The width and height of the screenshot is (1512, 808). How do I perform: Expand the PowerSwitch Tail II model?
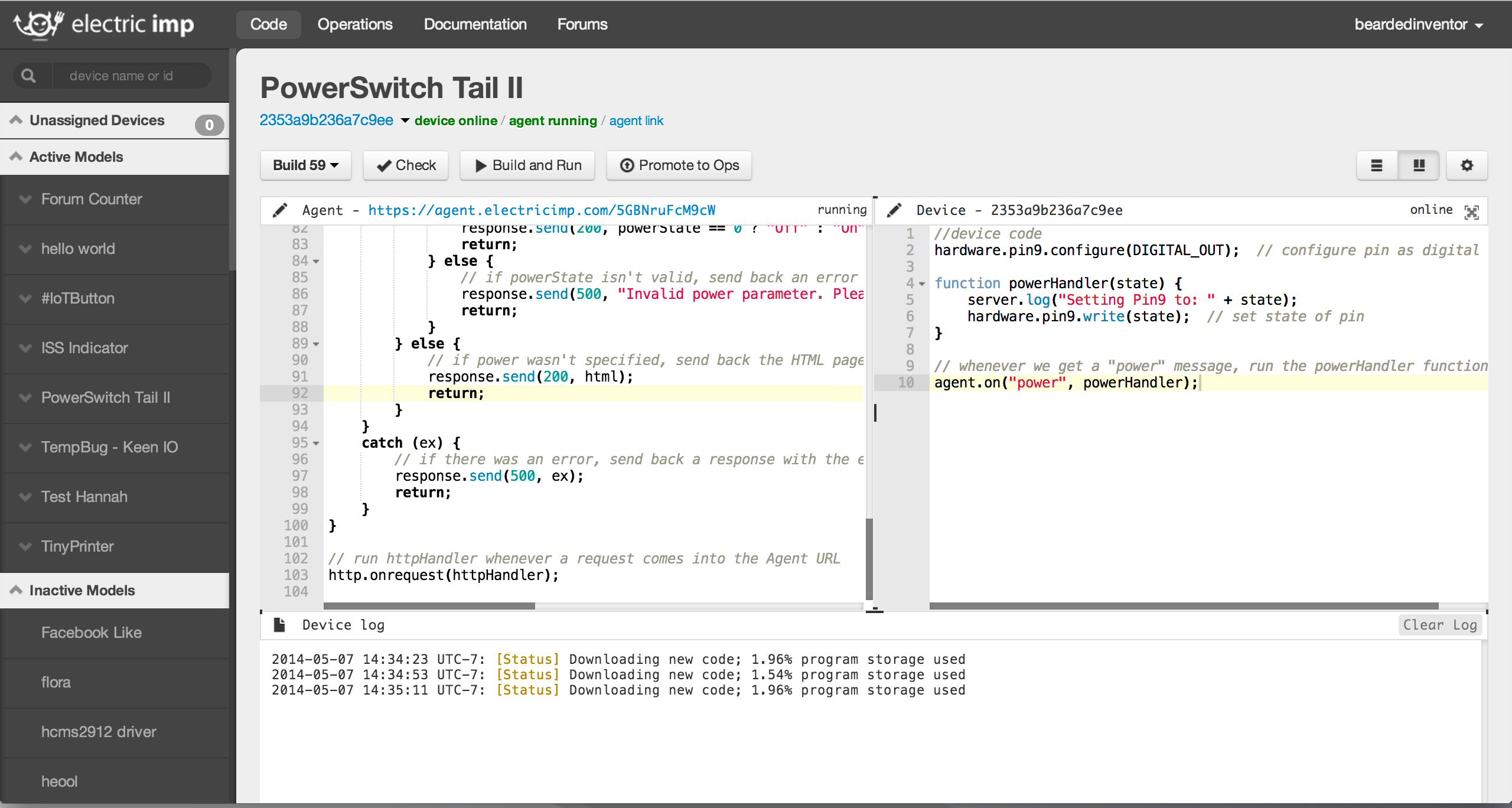click(x=25, y=398)
